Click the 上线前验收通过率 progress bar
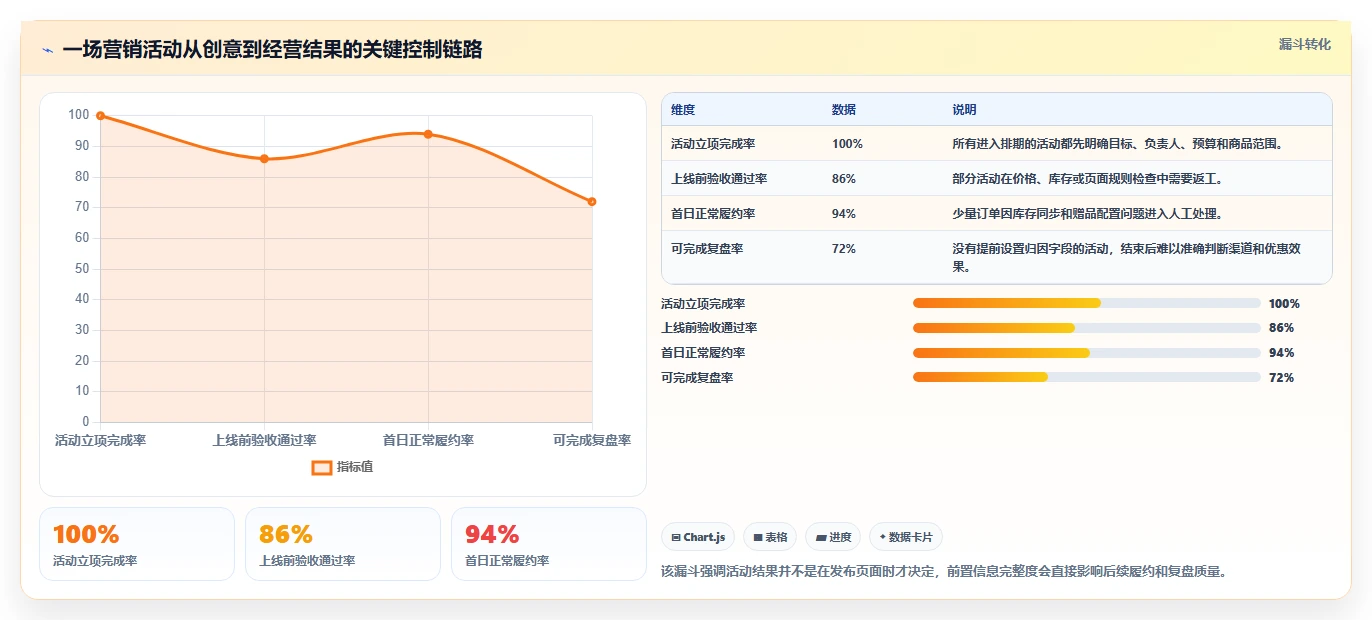The width and height of the screenshot is (1372, 620). (1086, 328)
